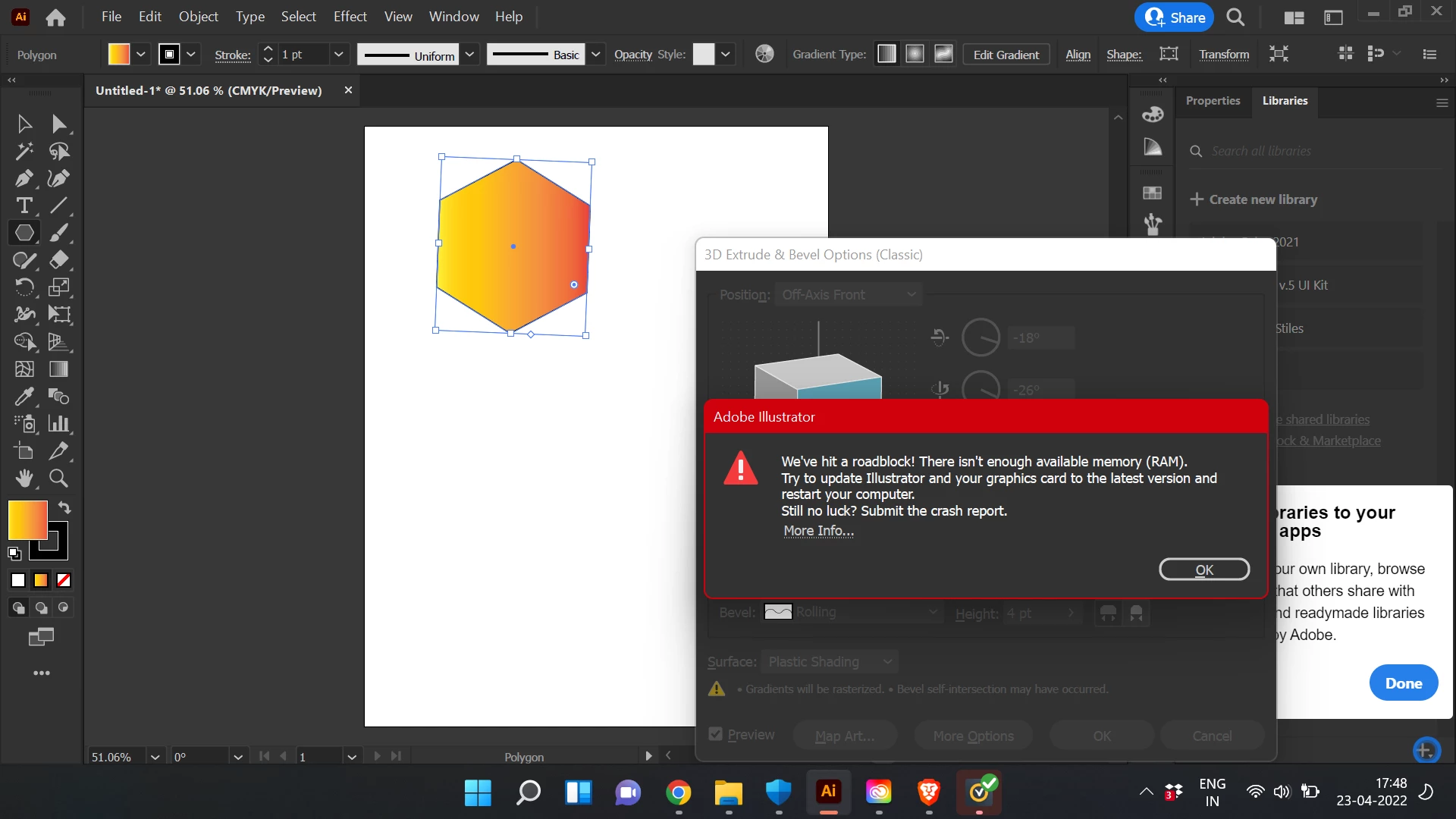Click the Gradient tool icon
Screen dimensions: 1456x819
tap(58, 369)
